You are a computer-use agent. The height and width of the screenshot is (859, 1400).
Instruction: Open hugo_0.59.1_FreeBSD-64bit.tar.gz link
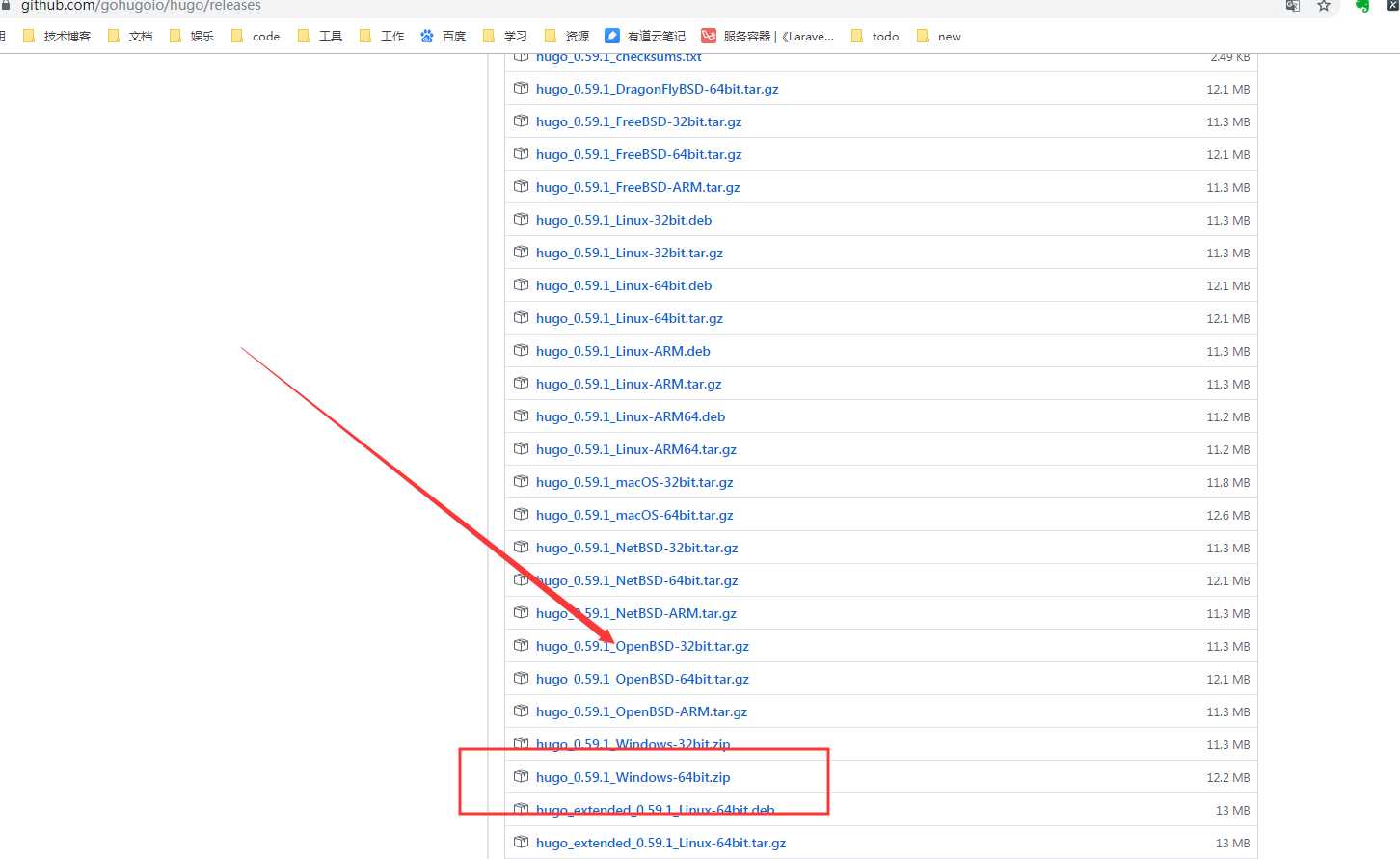[x=638, y=154]
